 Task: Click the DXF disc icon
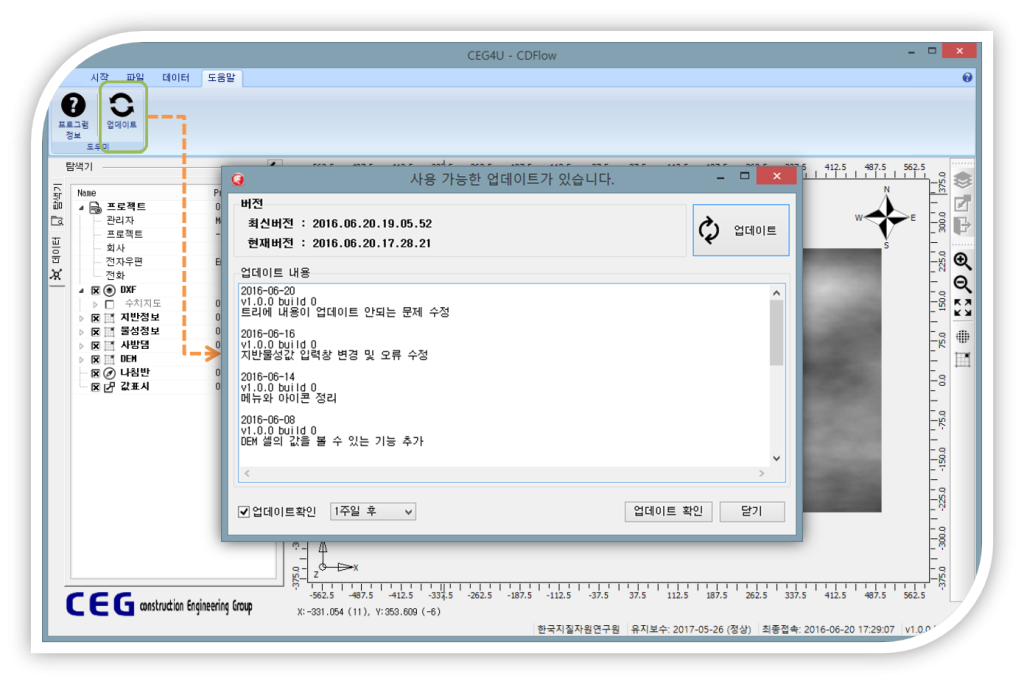pyautogui.click(x=110, y=290)
